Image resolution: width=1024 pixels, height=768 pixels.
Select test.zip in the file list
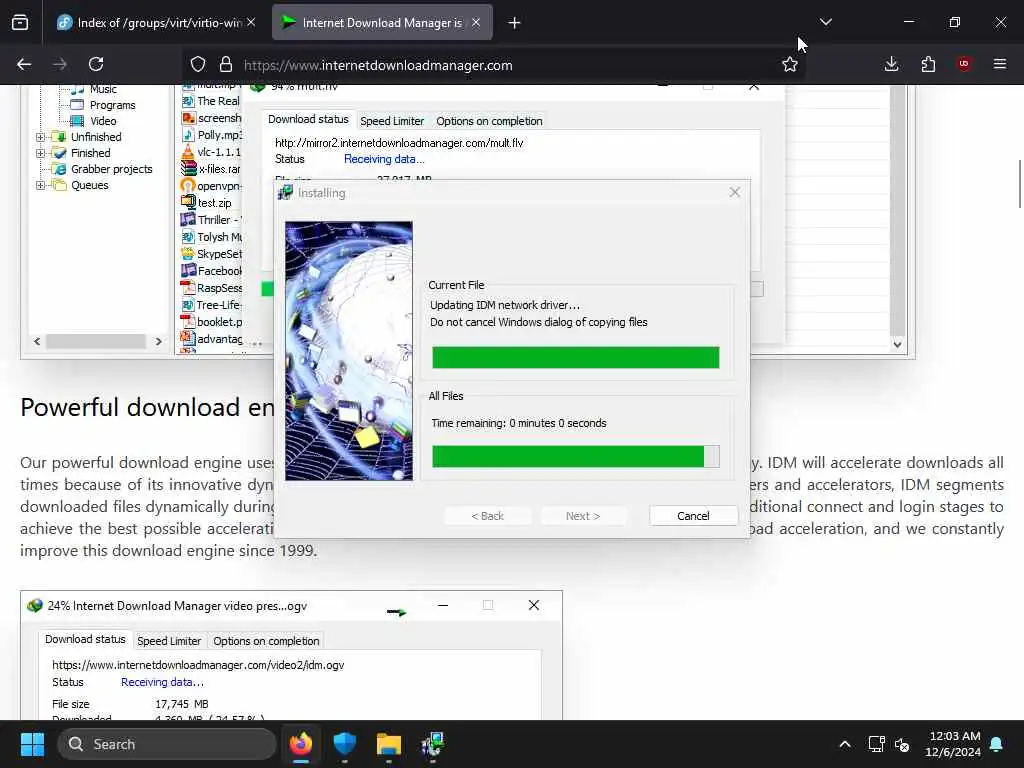(214, 203)
